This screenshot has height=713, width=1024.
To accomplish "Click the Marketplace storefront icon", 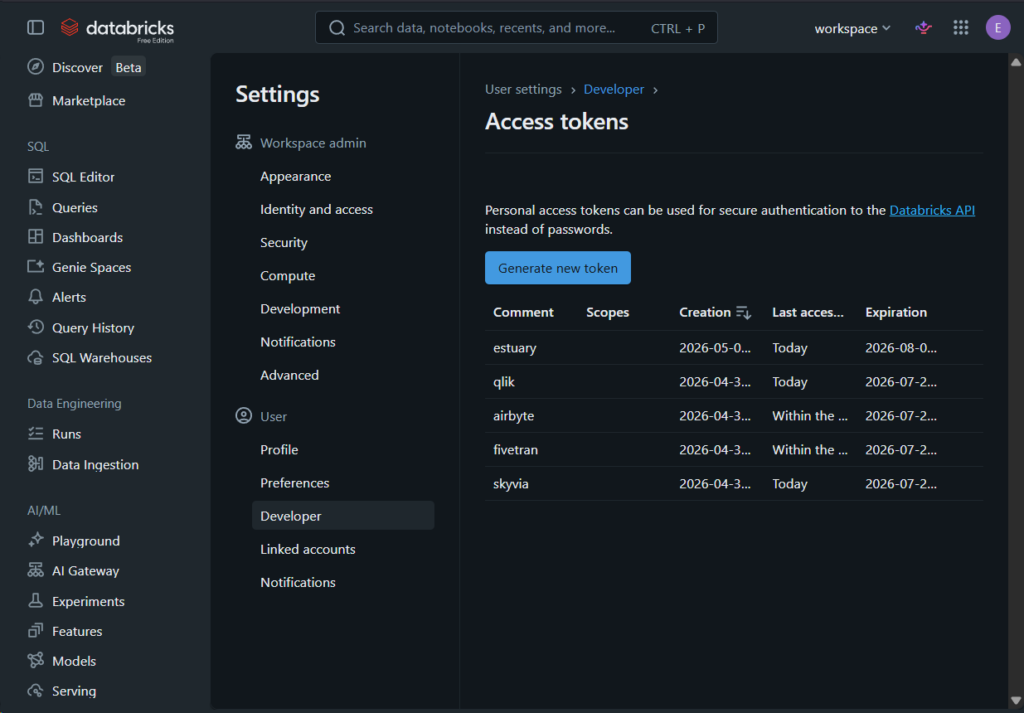I will (35, 101).
